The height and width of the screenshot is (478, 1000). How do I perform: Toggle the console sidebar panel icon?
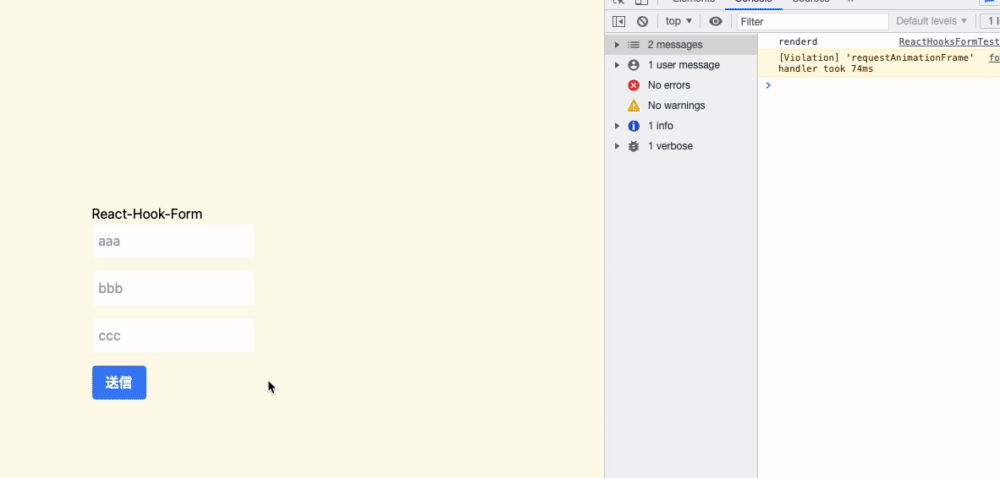tap(619, 22)
